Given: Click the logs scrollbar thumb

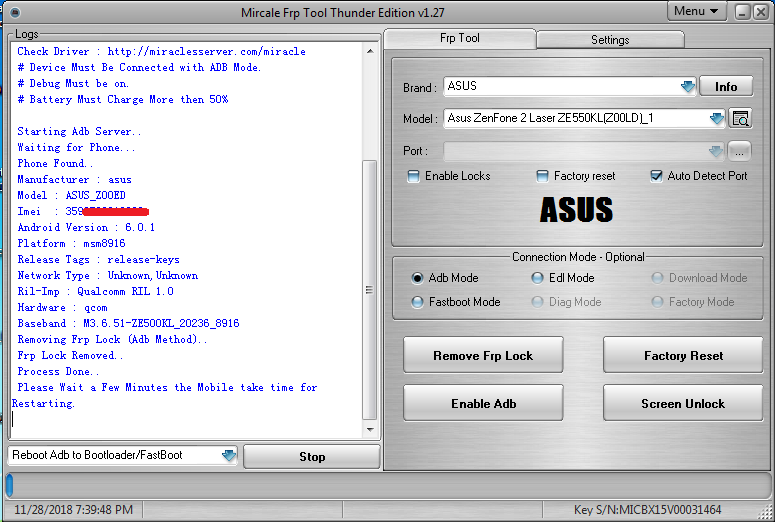Looking at the screenshot, I should click(369, 290).
